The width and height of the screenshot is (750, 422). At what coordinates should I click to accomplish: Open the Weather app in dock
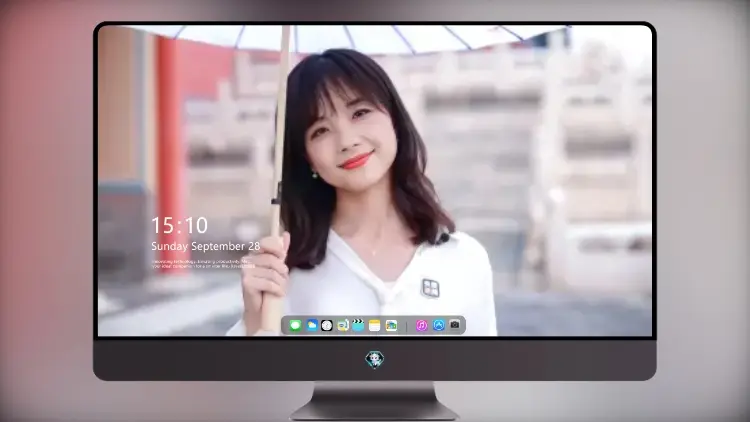coord(312,325)
